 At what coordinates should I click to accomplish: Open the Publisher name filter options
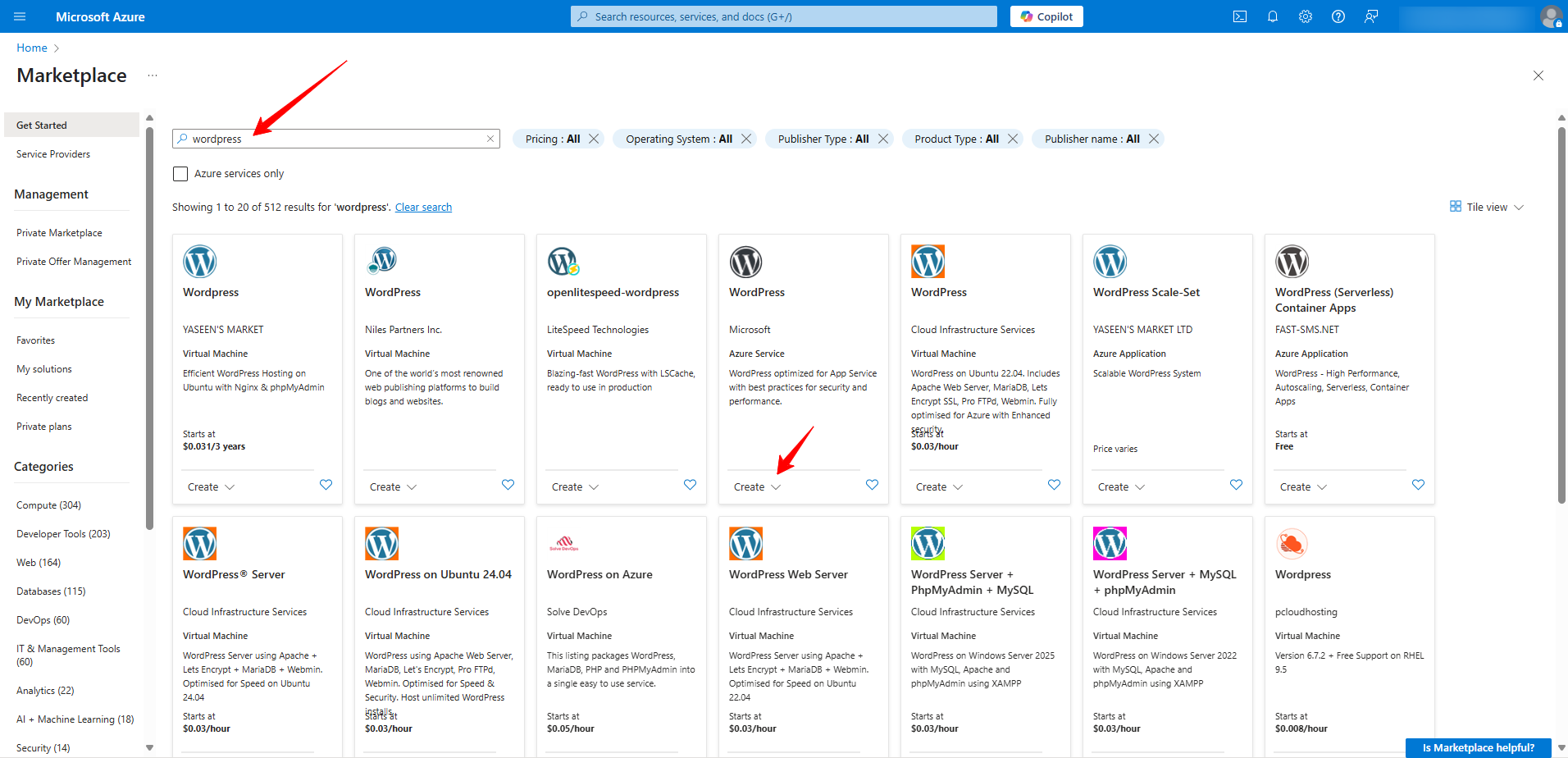click(x=1092, y=139)
